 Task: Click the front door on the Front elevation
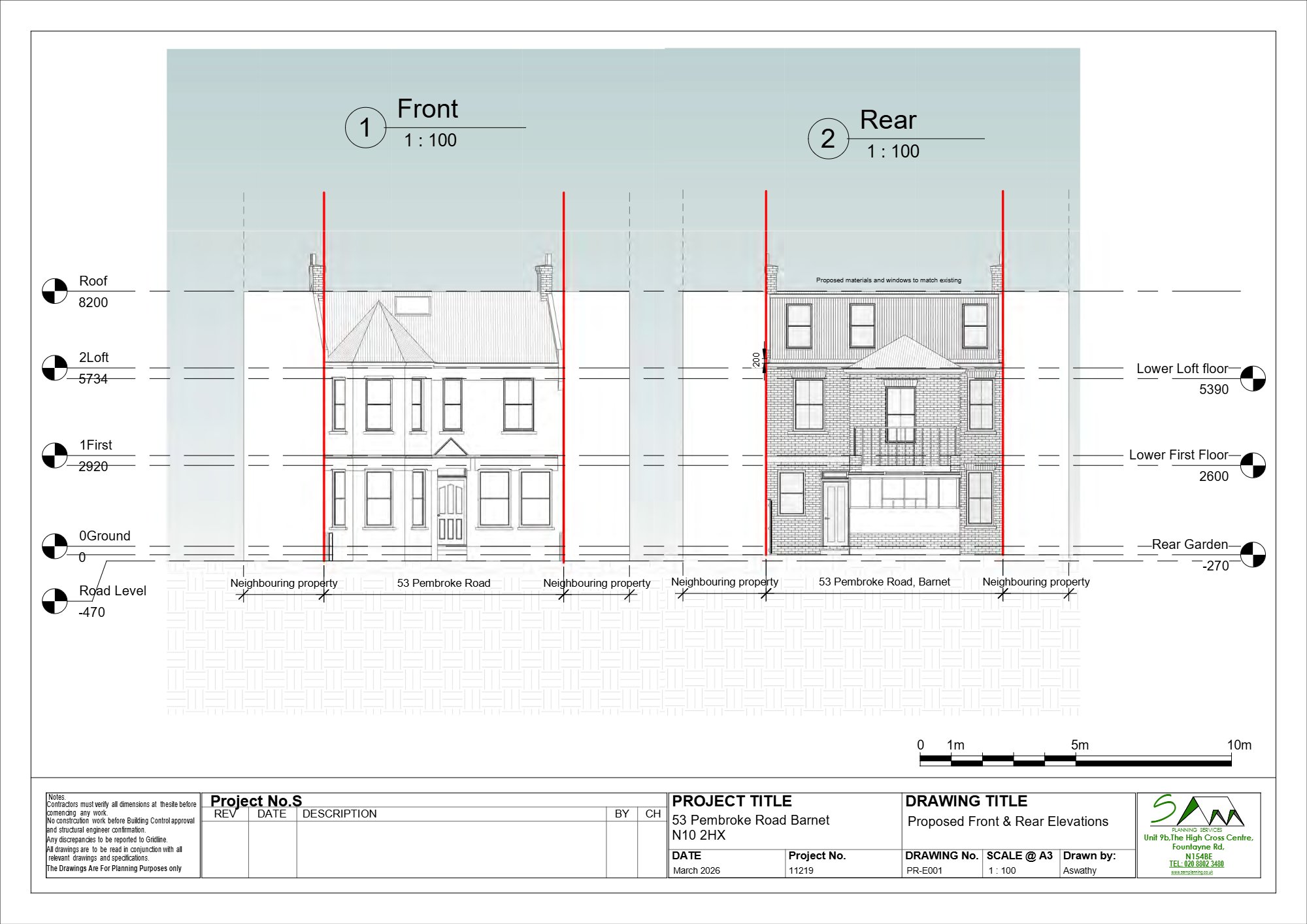pyautogui.click(x=451, y=512)
